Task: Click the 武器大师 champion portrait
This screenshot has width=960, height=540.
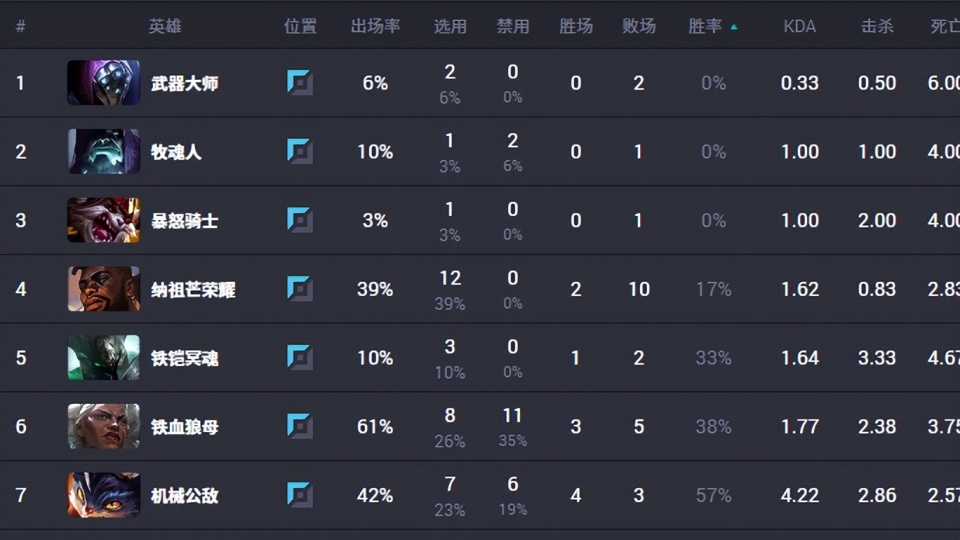Action: (103, 83)
